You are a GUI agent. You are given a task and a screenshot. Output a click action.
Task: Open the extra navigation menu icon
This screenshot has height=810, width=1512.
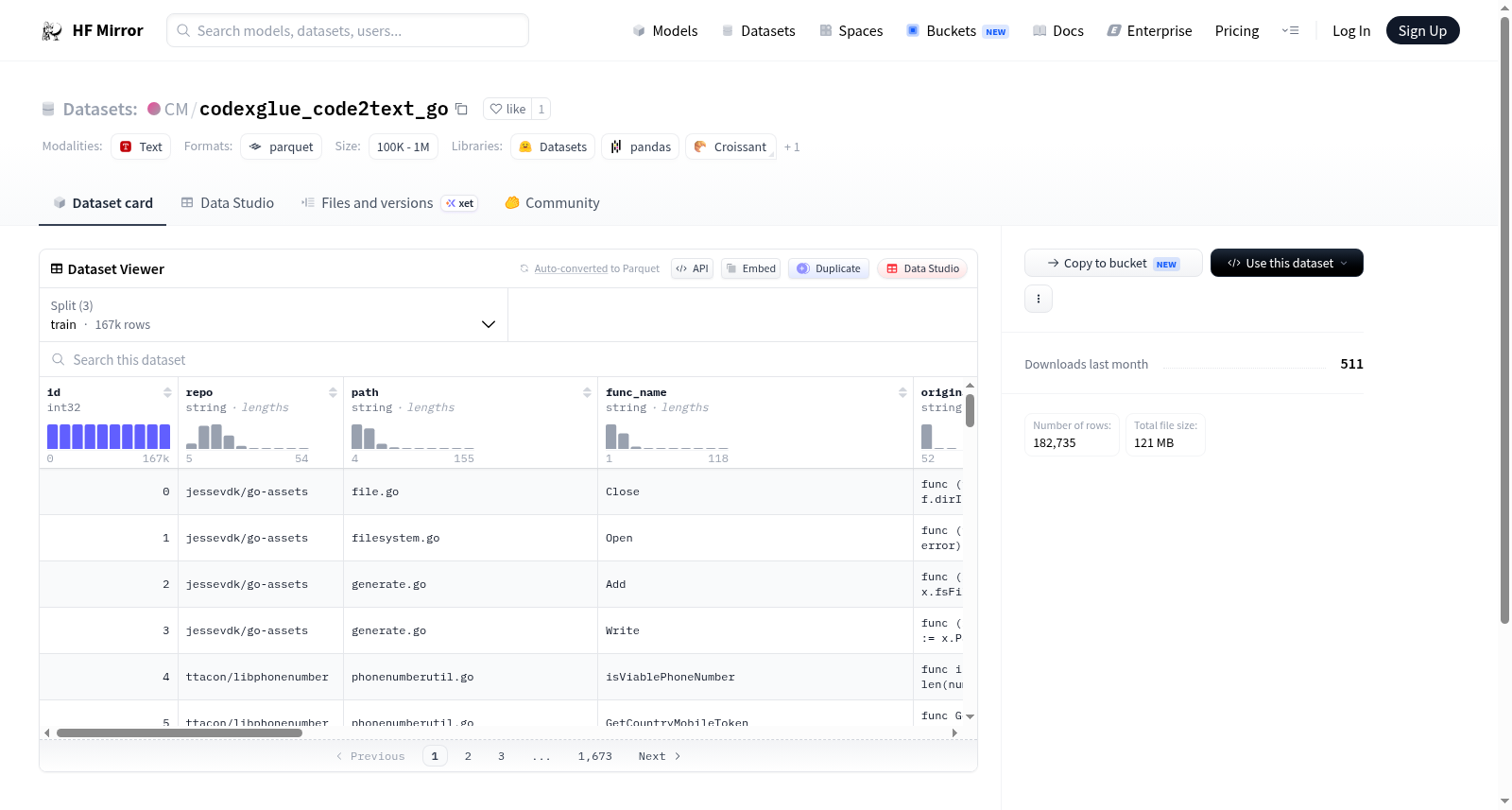[x=1290, y=30]
